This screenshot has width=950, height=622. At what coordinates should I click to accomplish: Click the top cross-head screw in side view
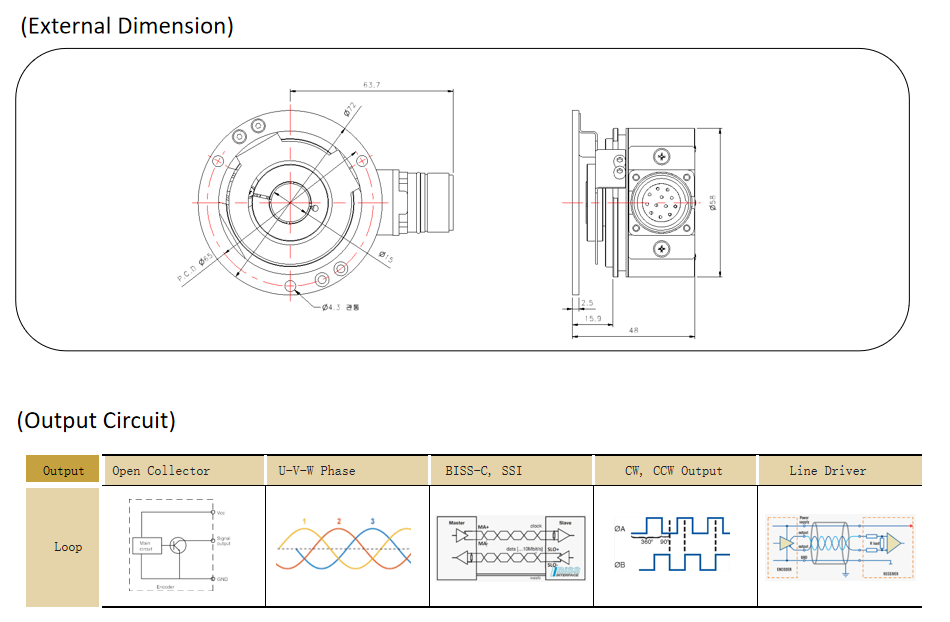tap(661, 157)
